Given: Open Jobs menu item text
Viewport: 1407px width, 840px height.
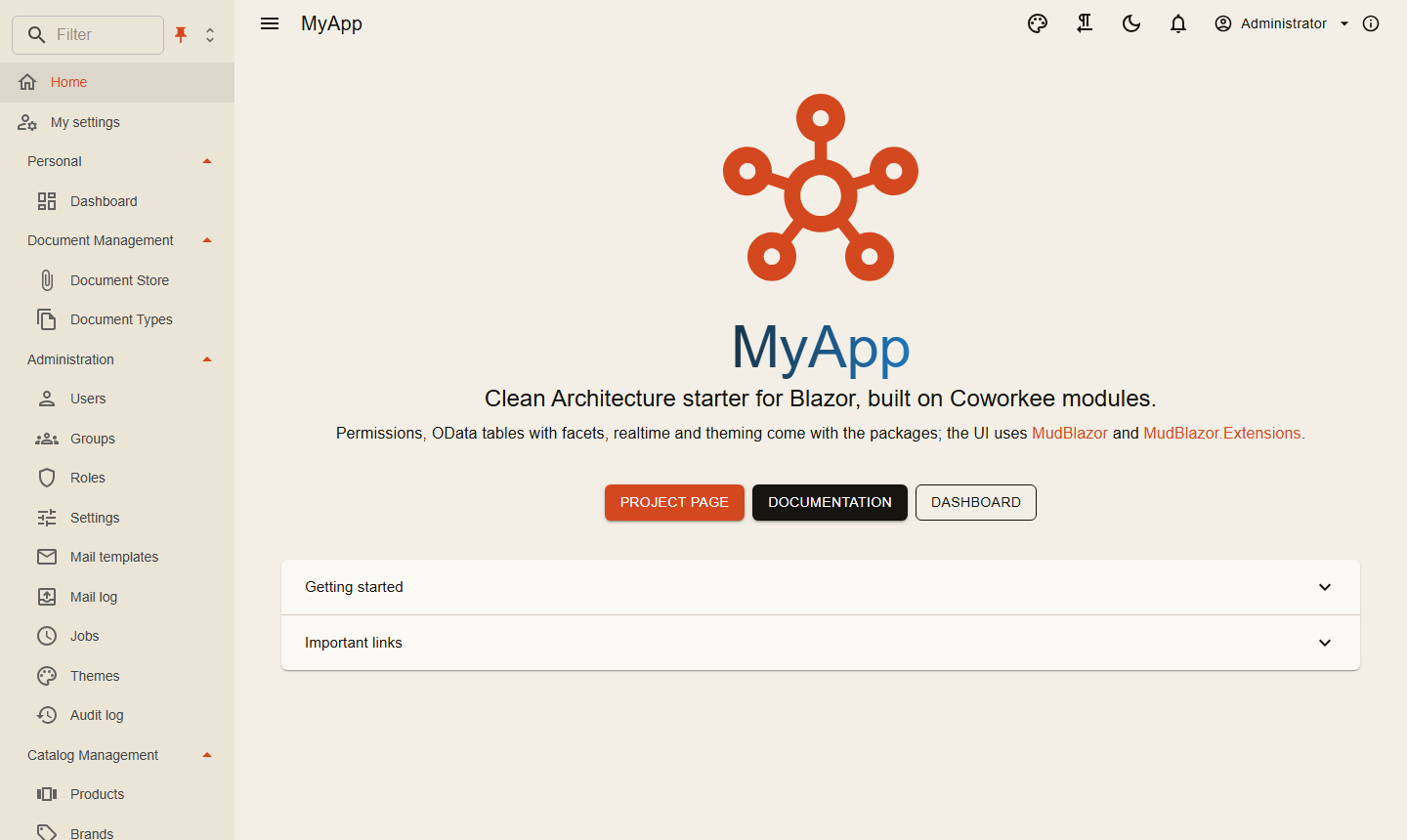Looking at the screenshot, I should pos(85,636).
